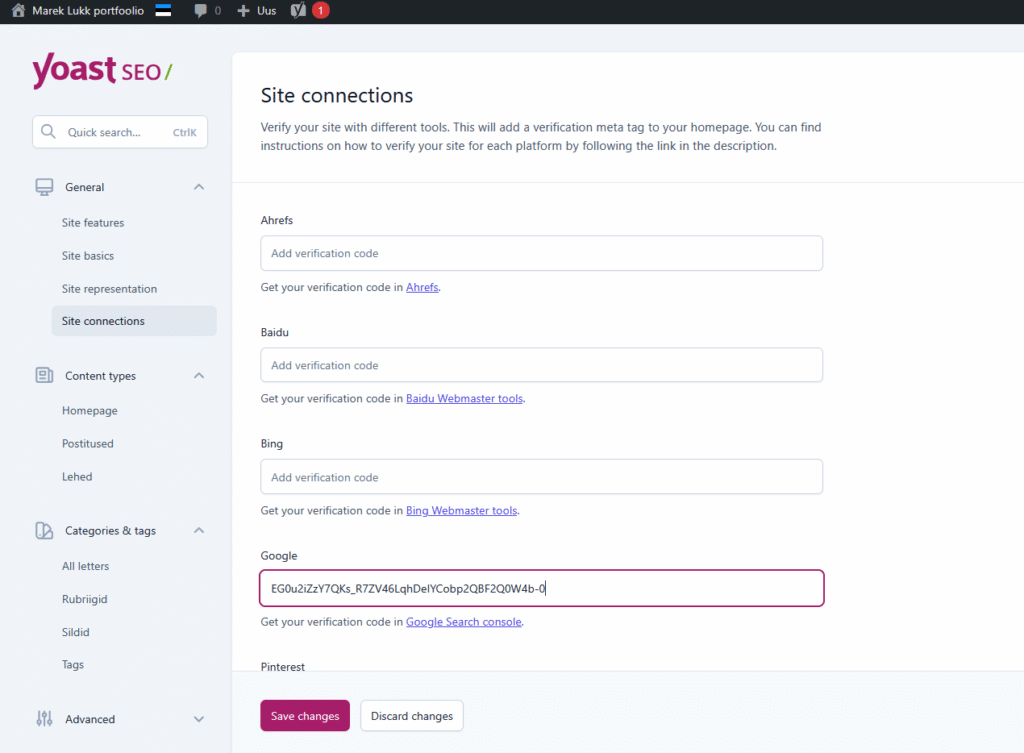Viewport: 1024px width, 753px height.
Task: Collapse the Categories & tags section
Action: point(198,531)
